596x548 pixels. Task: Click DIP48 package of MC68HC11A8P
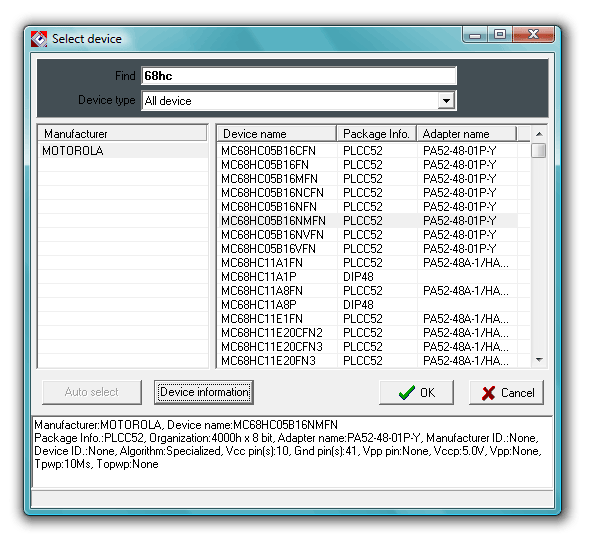pos(358,305)
